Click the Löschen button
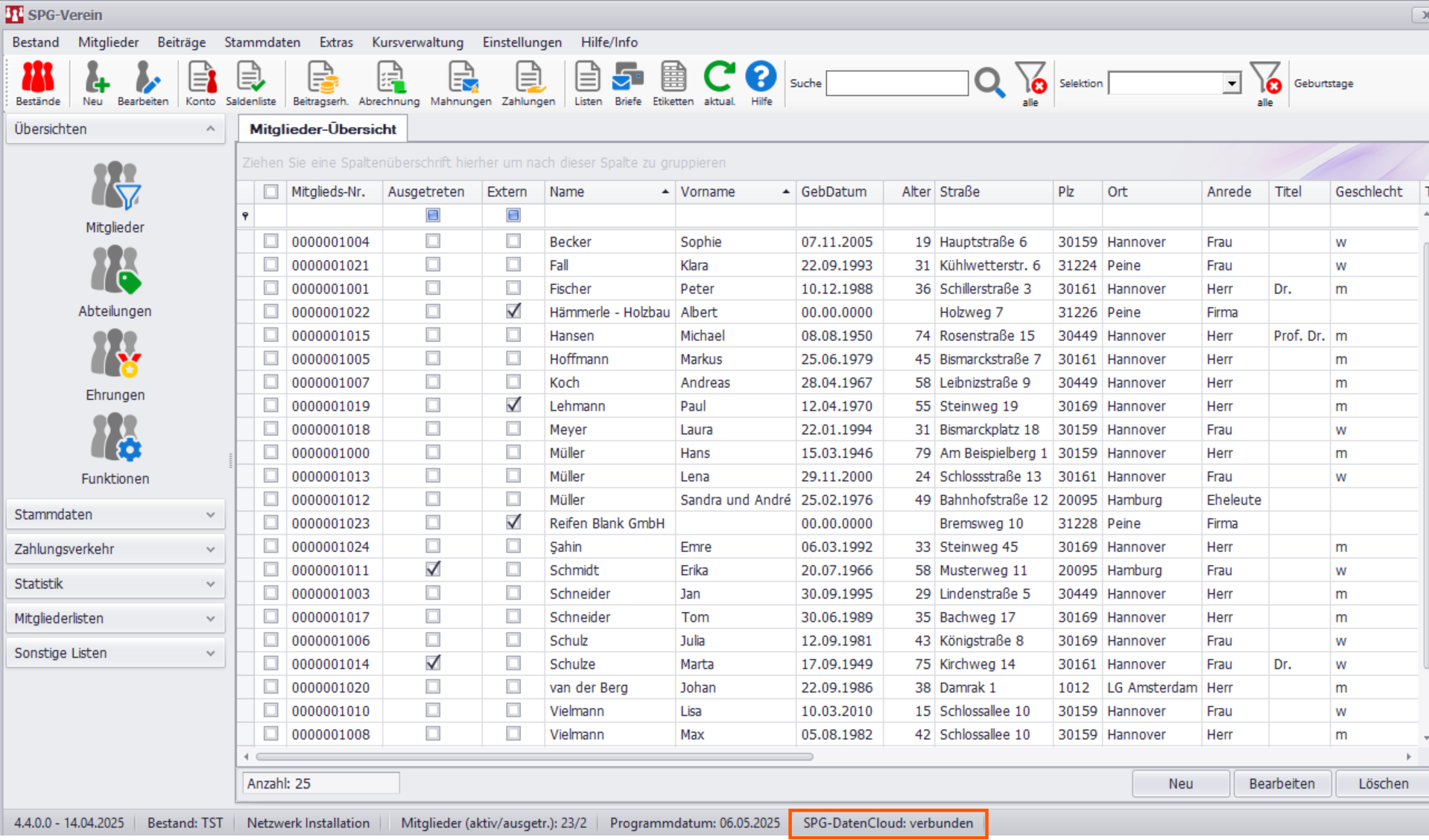The image size is (1429, 840). (x=1382, y=783)
